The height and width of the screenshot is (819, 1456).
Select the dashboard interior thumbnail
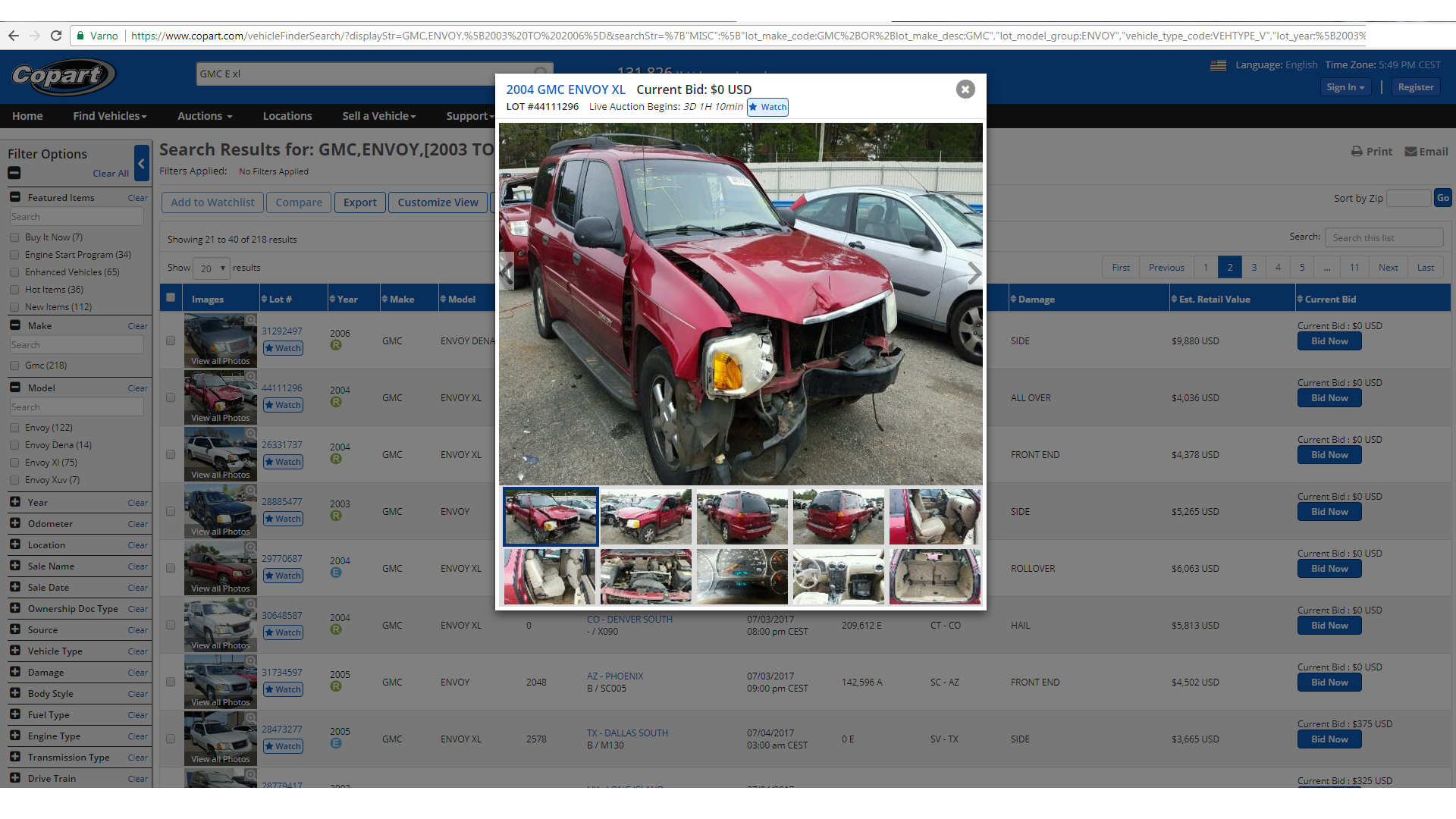pos(839,577)
